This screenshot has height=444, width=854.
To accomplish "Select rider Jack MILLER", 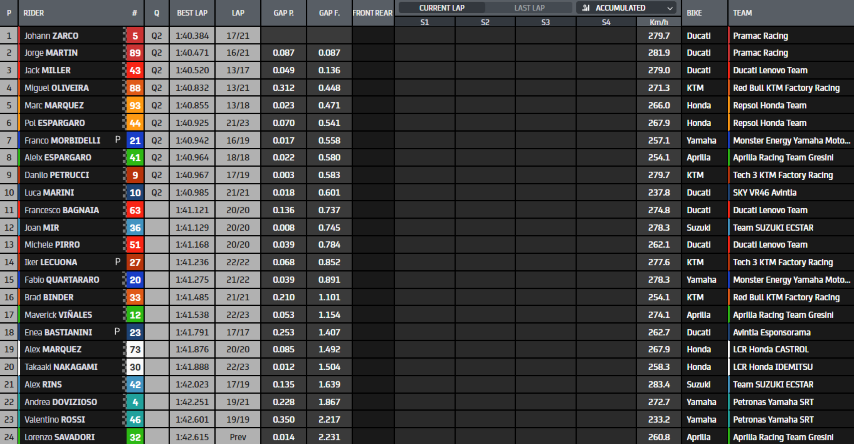I will pyautogui.click(x=47, y=71).
